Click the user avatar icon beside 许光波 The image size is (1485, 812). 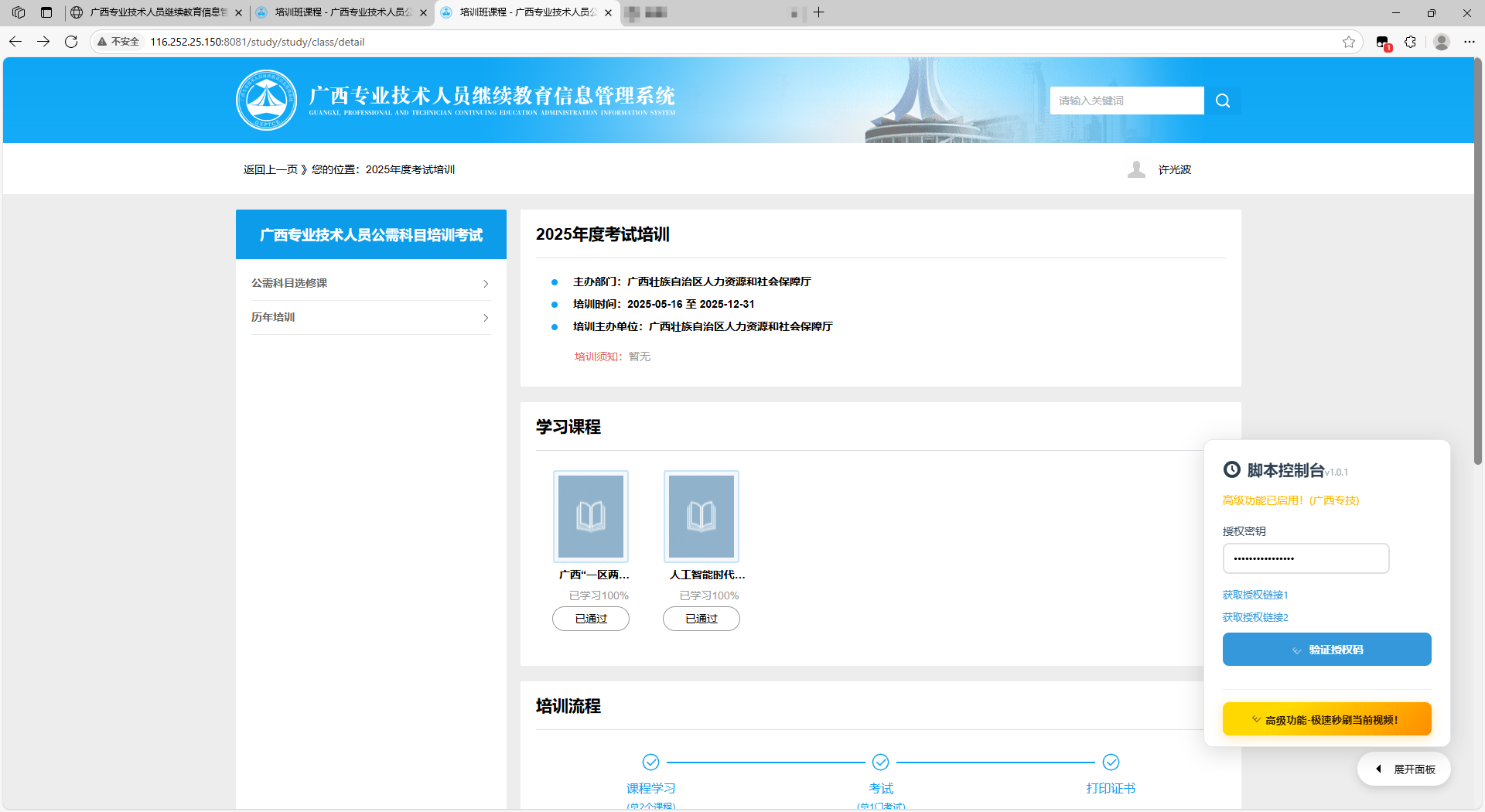(1136, 169)
